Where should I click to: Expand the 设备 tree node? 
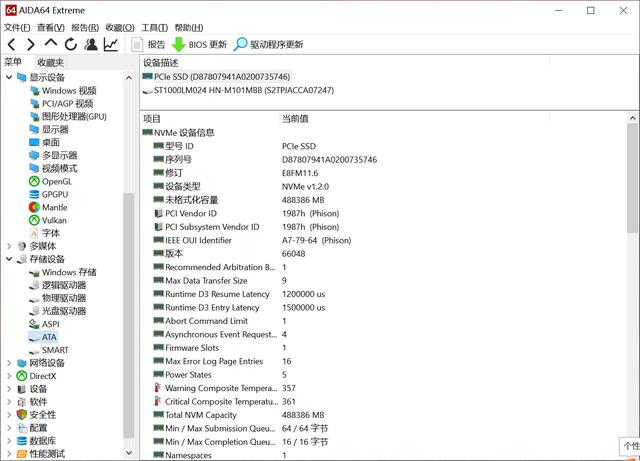[x=9, y=389]
